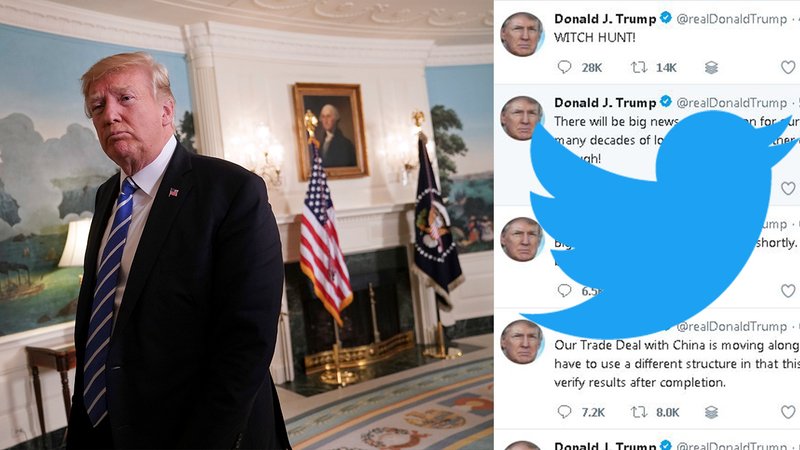800x450 pixels.
Task: Click stacked layers icon on WITCH HUNT tweet
Action: coord(711,67)
